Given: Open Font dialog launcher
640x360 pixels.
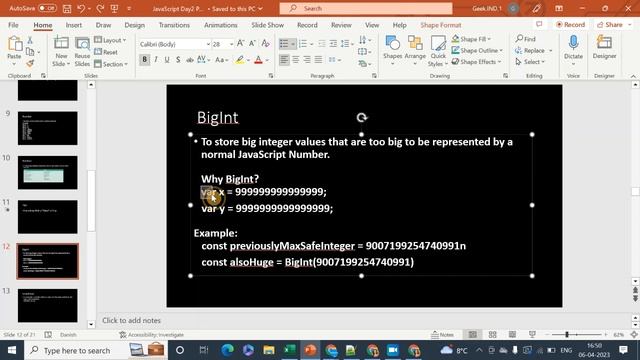Looking at the screenshot, I should click(271, 76).
